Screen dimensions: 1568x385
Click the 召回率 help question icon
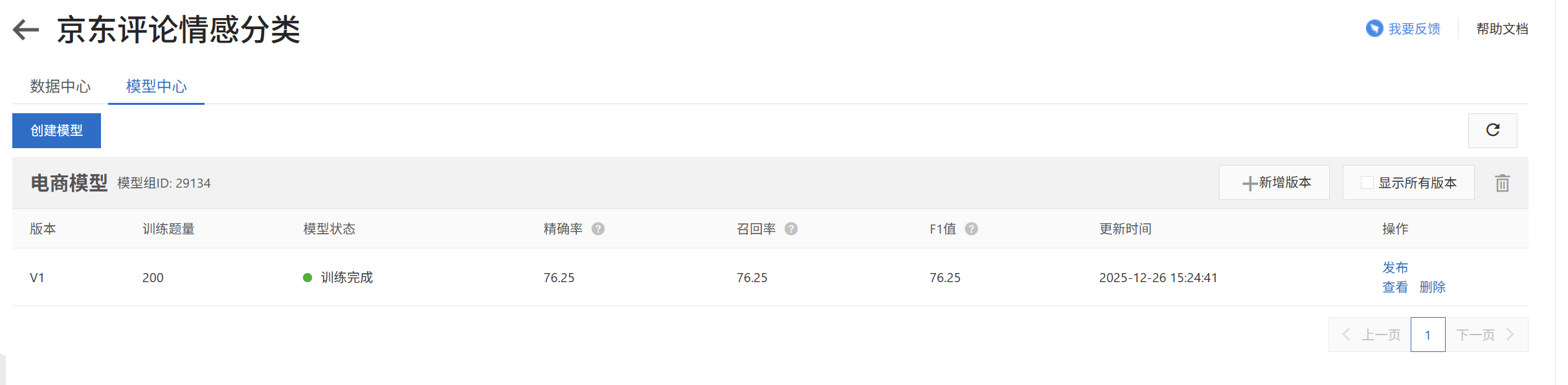pos(791,229)
